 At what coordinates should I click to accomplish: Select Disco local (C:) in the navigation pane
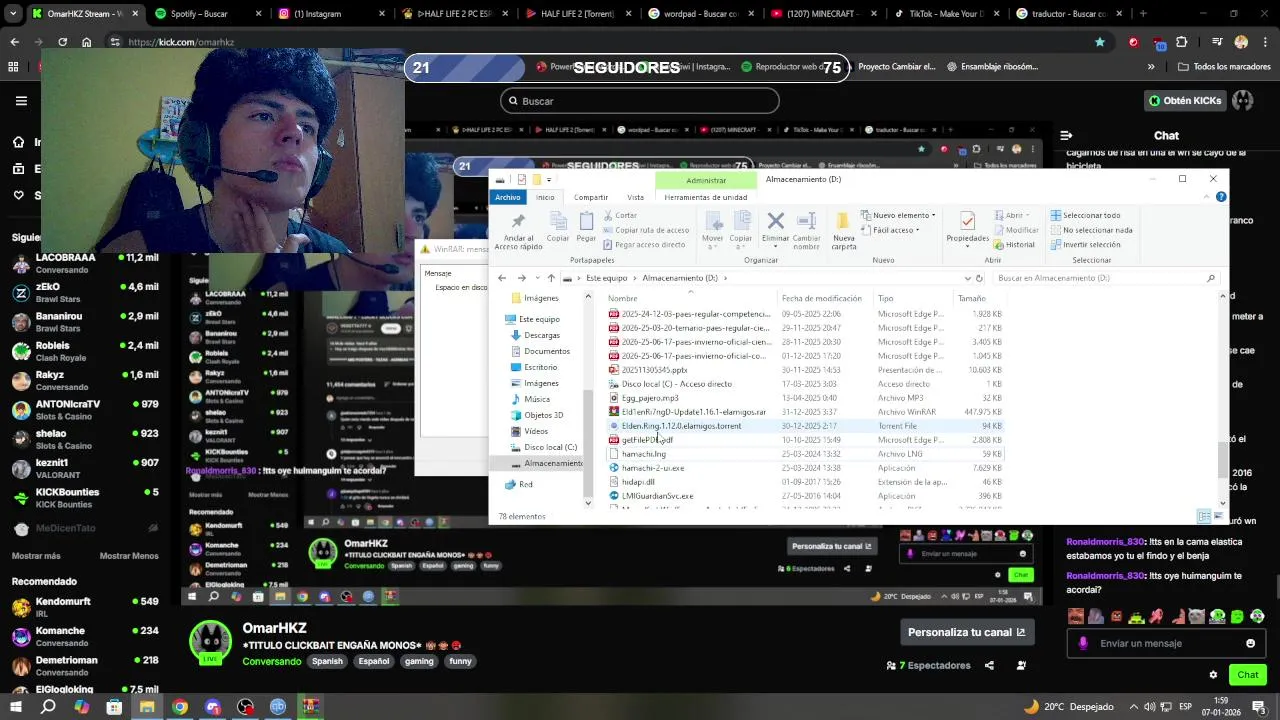click(x=550, y=447)
